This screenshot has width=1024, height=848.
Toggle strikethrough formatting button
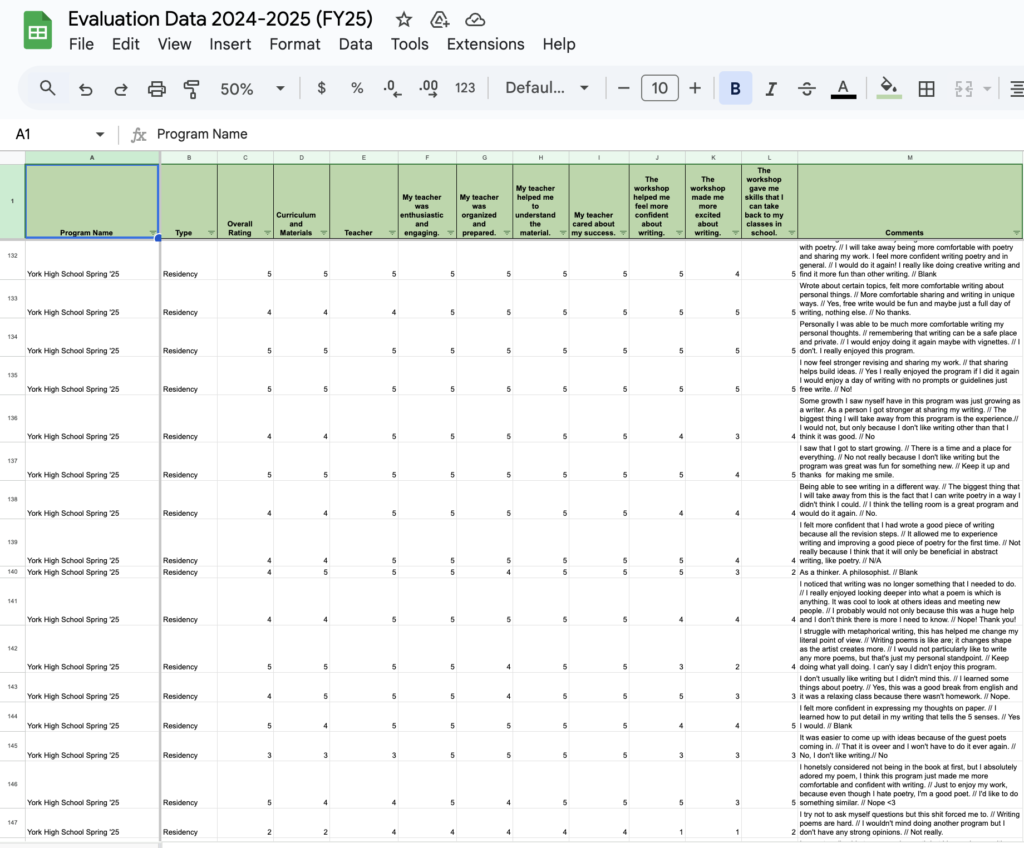pos(807,88)
